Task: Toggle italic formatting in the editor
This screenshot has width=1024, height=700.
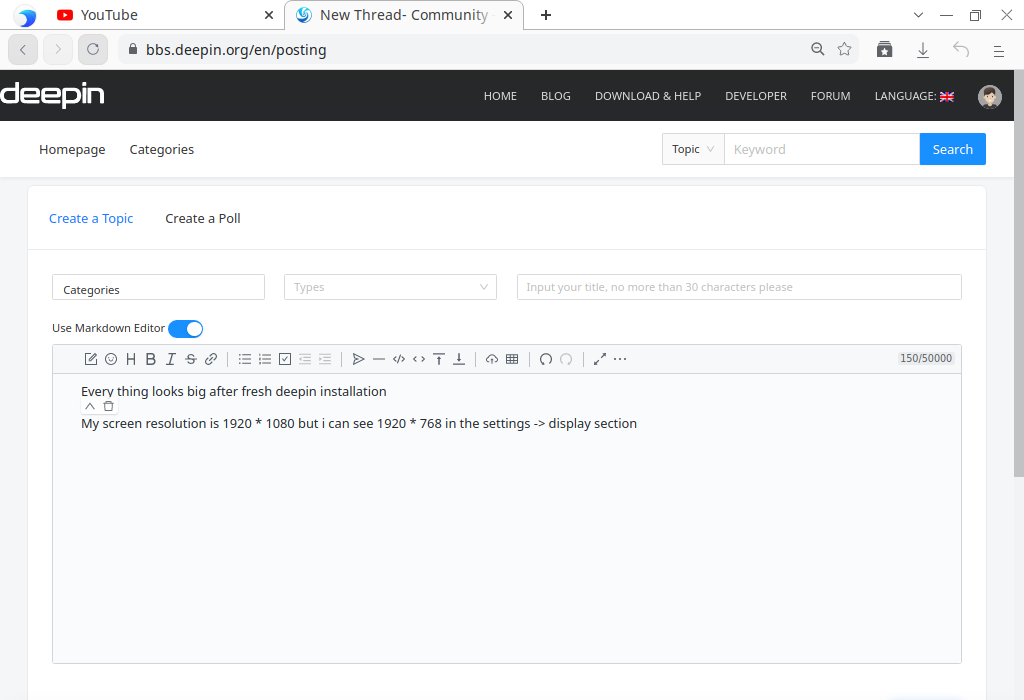Action: [170, 359]
